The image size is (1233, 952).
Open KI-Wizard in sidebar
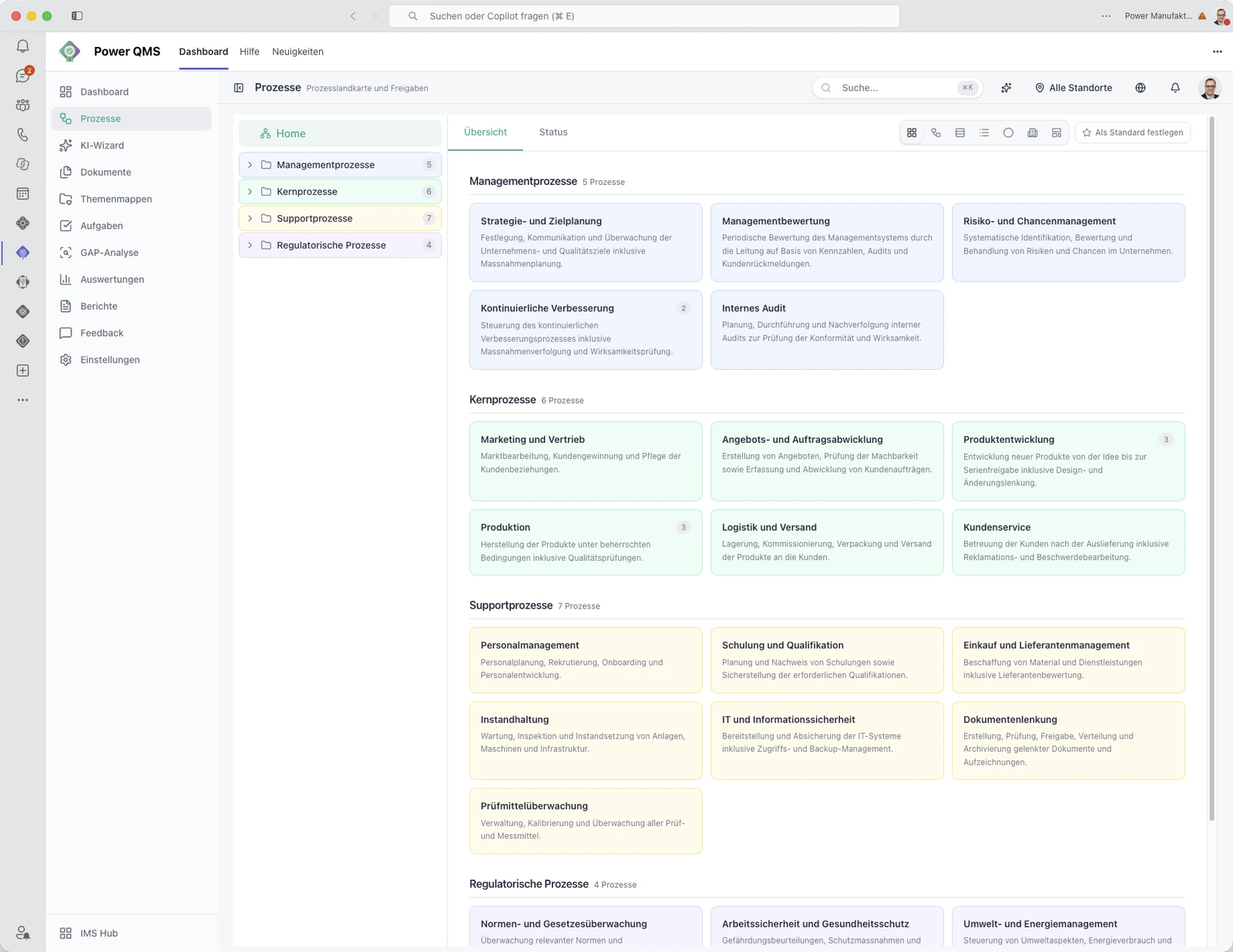pyautogui.click(x=131, y=146)
